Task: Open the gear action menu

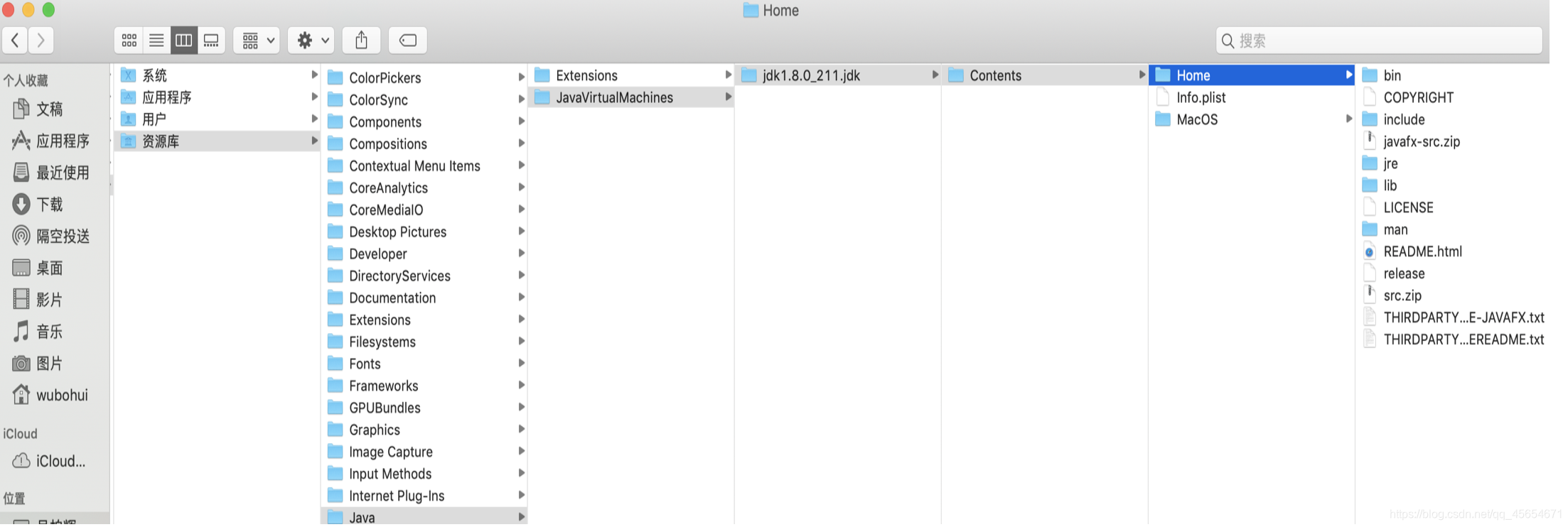Action: click(311, 40)
